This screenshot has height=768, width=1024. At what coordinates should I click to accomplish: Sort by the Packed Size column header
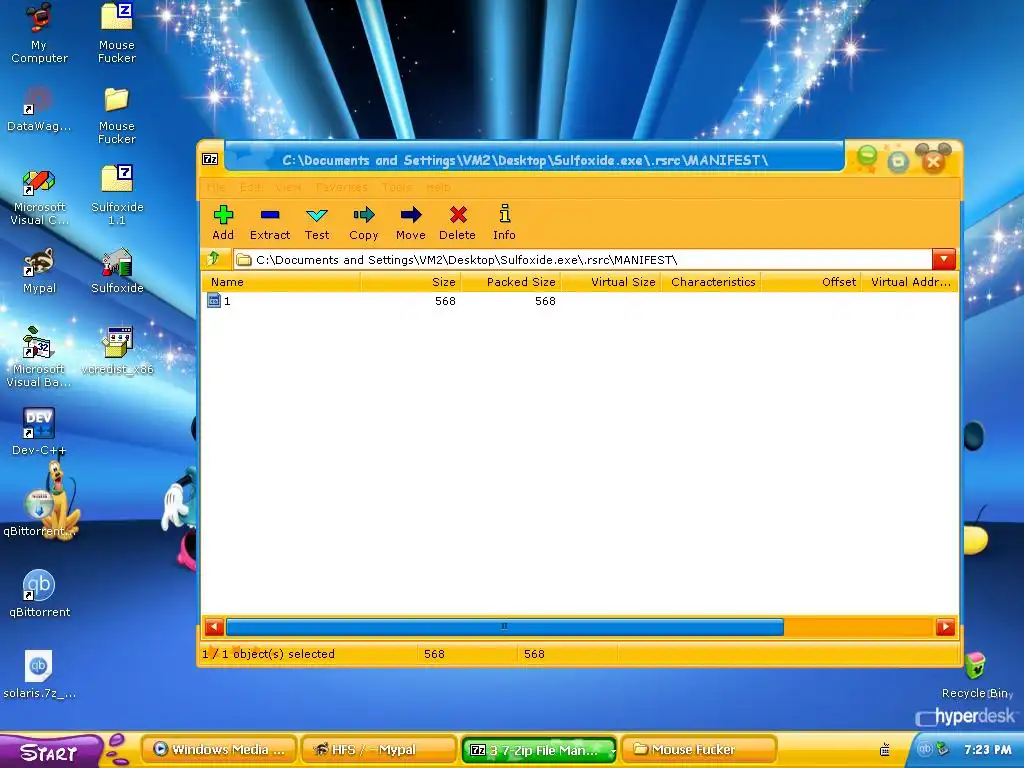(x=511, y=282)
